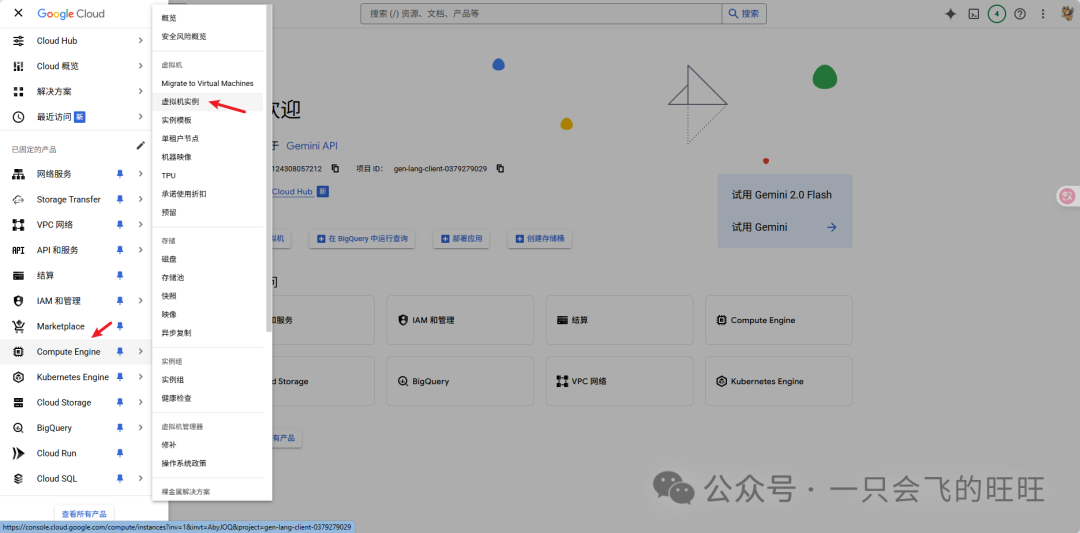
Task: Unpin 网络服务 from pinned products
Action: [120, 174]
